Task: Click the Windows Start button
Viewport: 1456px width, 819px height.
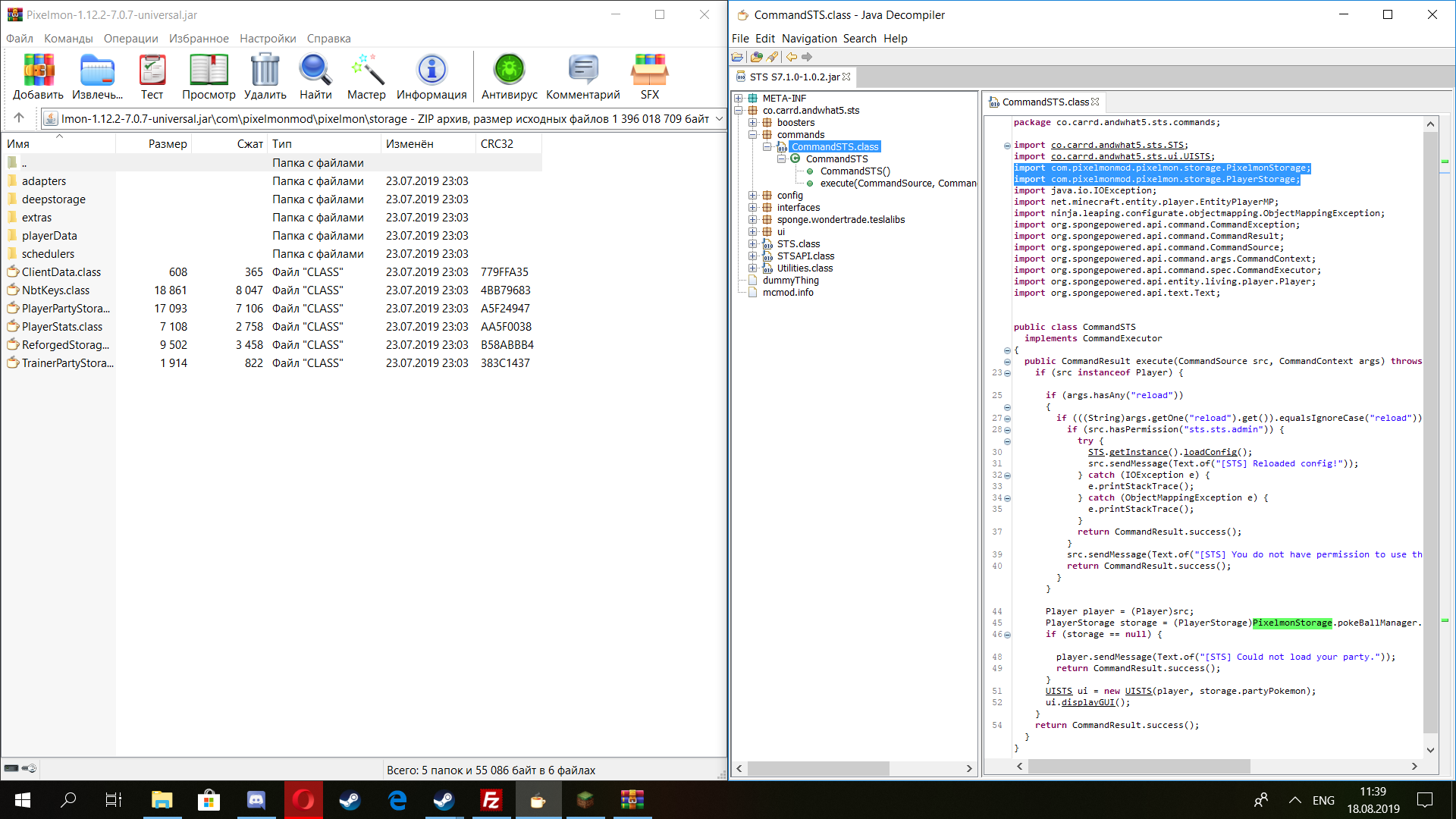Action: (22, 800)
